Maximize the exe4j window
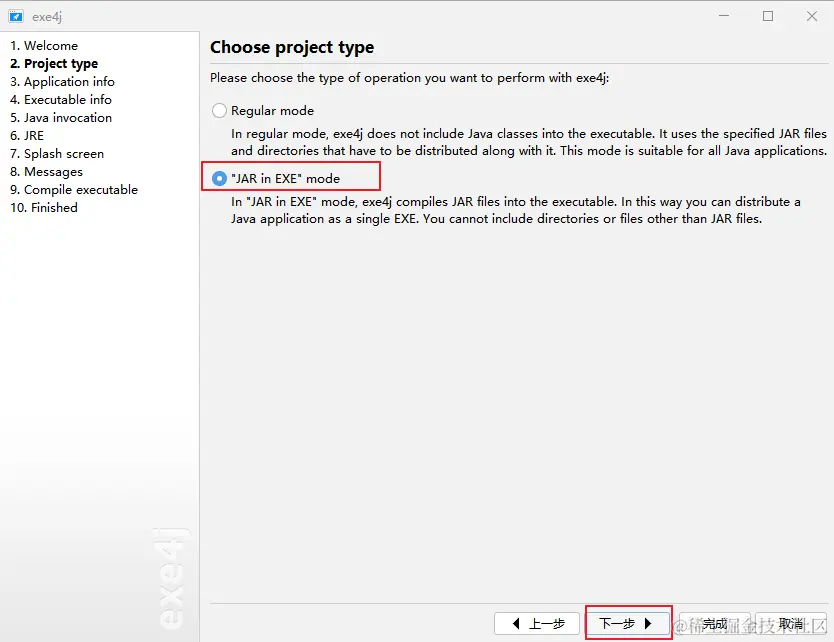Screen dimensions: 834x642 point(768,16)
